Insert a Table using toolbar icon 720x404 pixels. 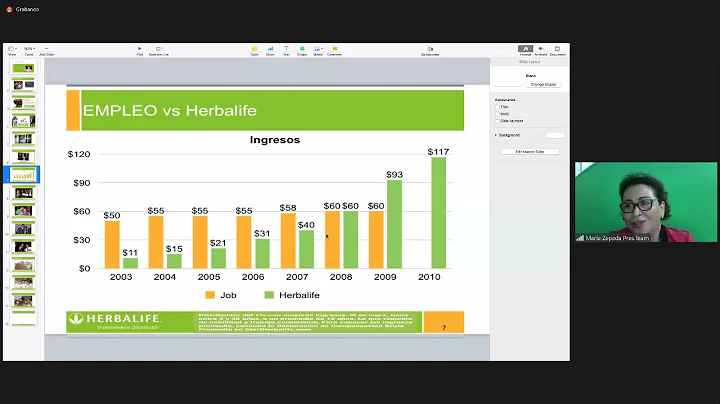(x=254, y=49)
